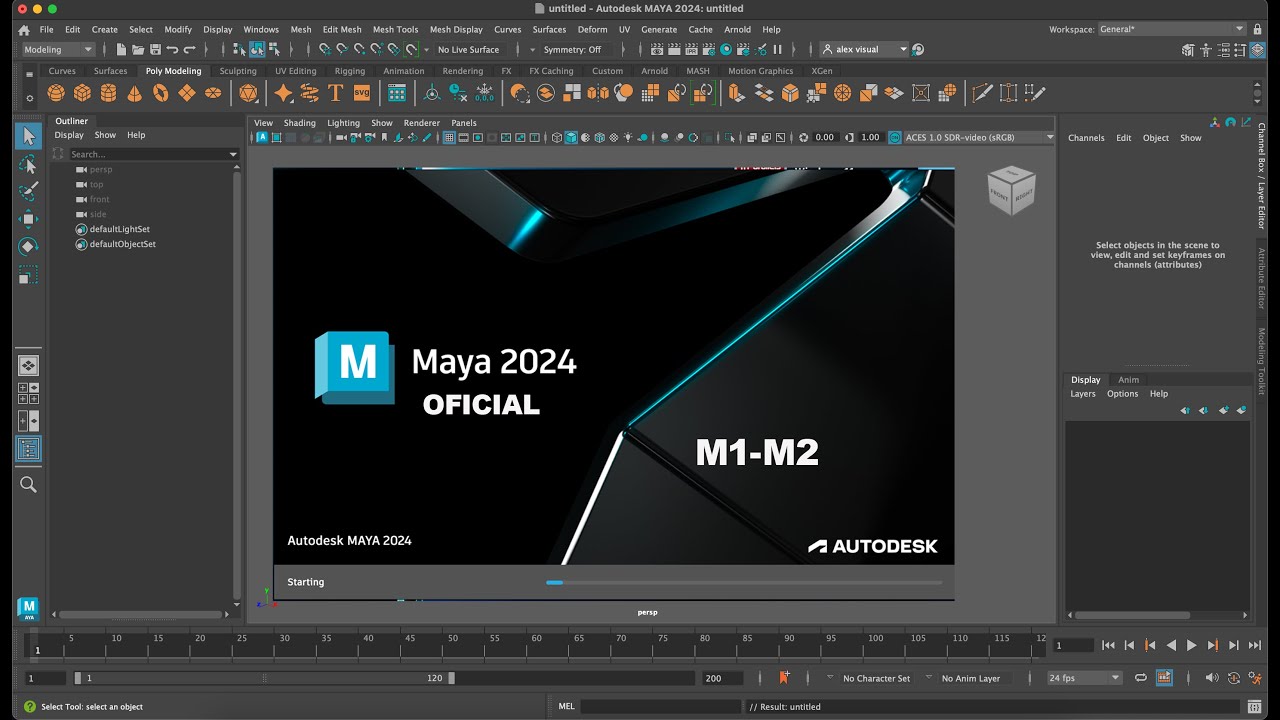Create a new scene with the status line icon

click(x=121, y=49)
